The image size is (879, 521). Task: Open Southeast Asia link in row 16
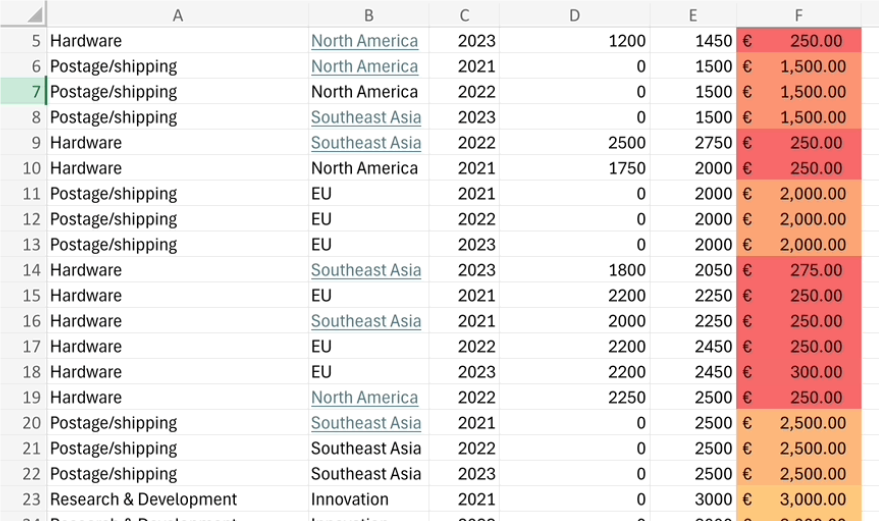click(x=366, y=321)
